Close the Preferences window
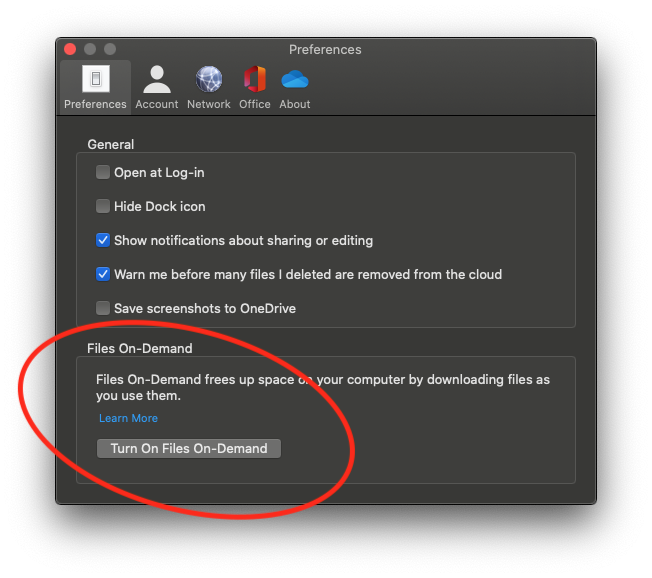Image resolution: width=652 pixels, height=578 pixels. pyautogui.click(x=70, y=49)
